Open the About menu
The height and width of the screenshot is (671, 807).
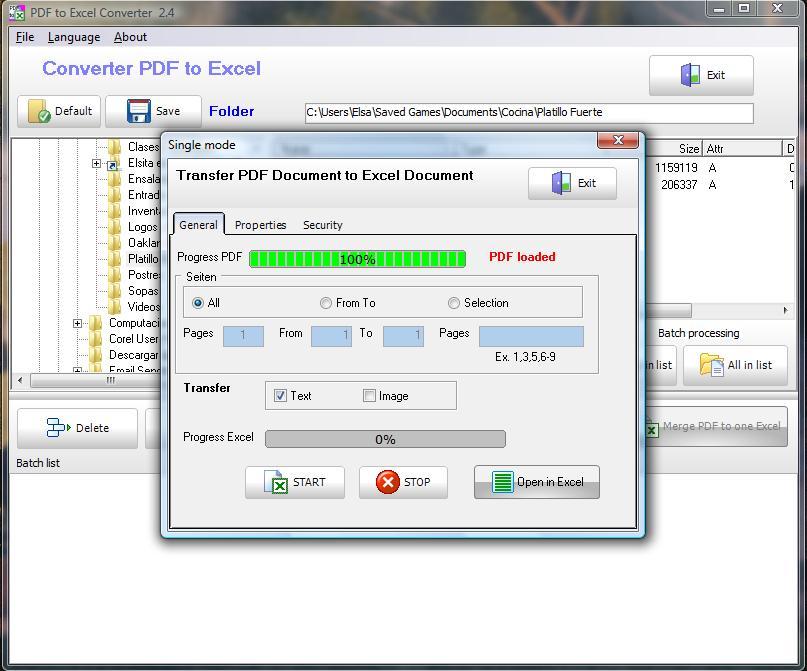130,37
